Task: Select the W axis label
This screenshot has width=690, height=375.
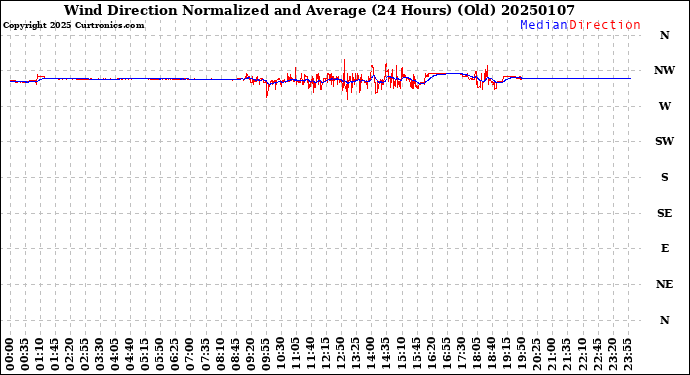Action: click(x=664, y=106)
